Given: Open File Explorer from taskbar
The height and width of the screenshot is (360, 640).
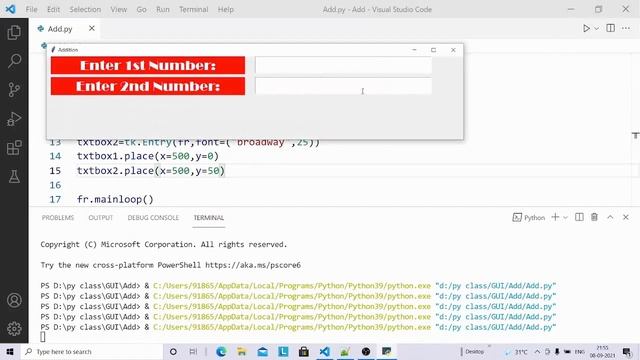Looking at the screenshot, I should [242, 351].
